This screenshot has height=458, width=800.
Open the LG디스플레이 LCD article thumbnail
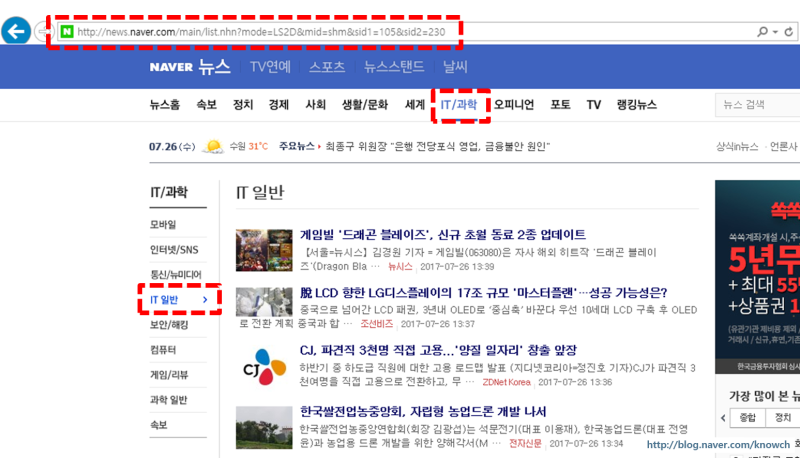tap(264, 302)
